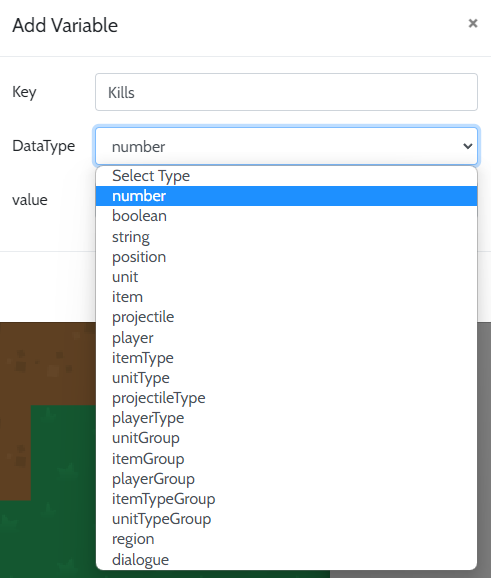
Task: Select playerType data type
Action: (x=286, y=418)
